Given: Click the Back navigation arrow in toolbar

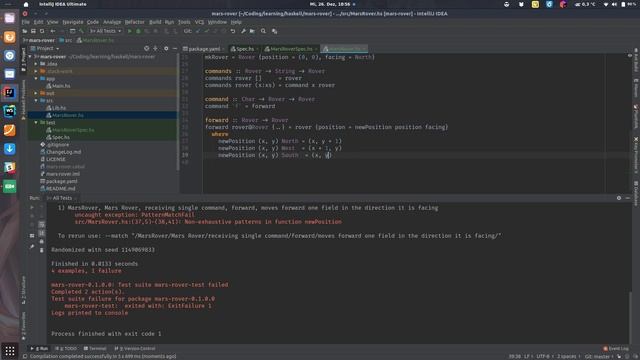Looking at the screenshot, I should coord(53,31).
